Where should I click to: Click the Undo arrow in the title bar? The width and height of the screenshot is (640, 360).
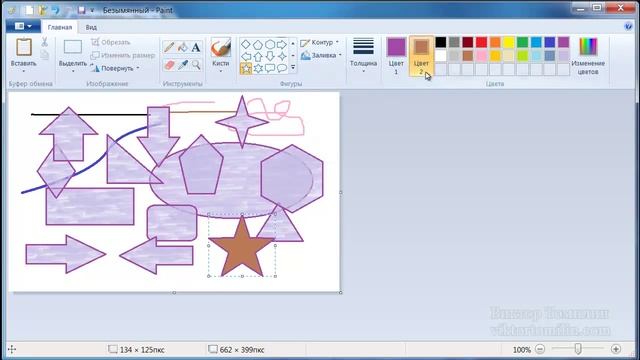[x=56, y=10]
